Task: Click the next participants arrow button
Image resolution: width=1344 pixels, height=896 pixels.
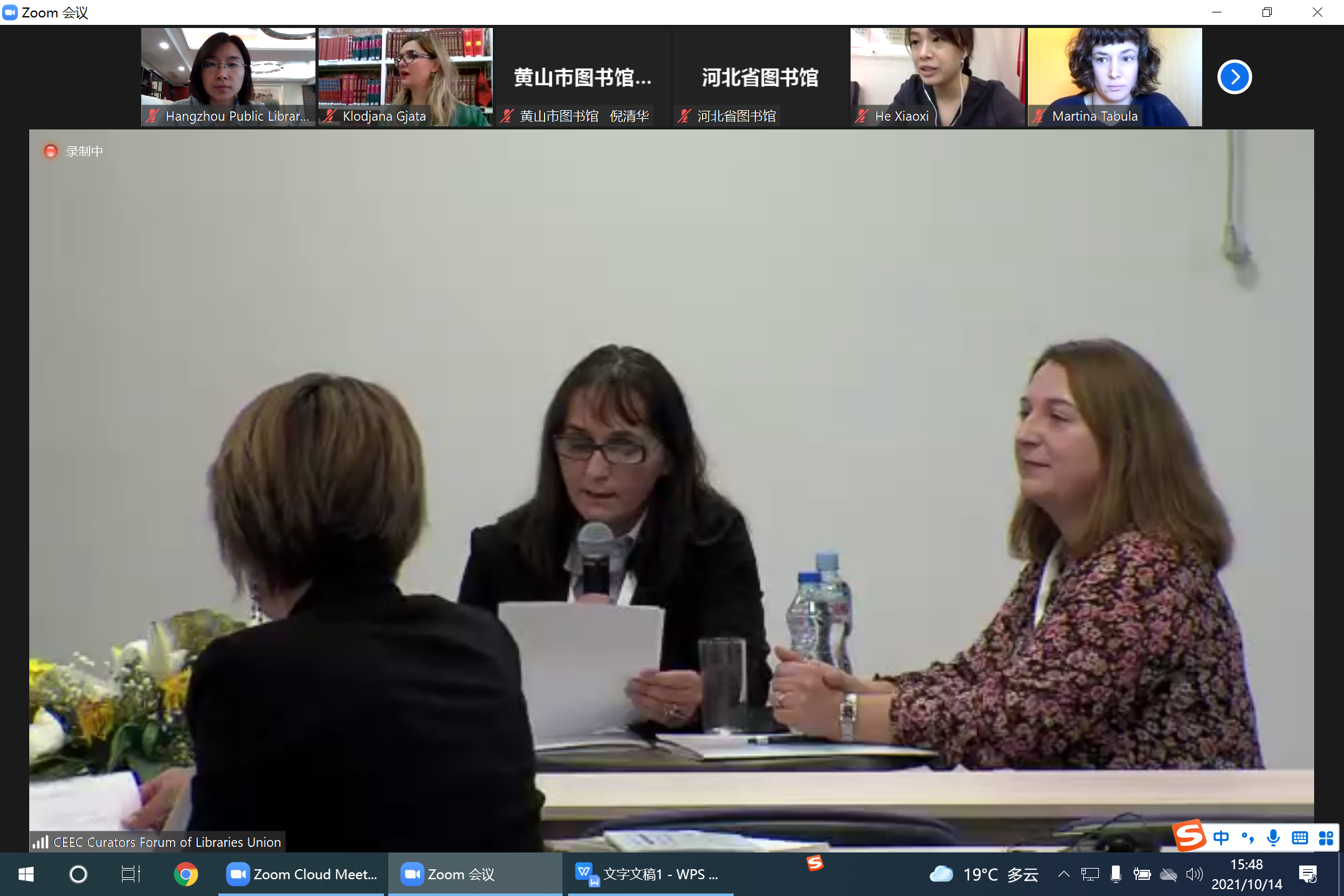Action: click(x=1234, y=77)
